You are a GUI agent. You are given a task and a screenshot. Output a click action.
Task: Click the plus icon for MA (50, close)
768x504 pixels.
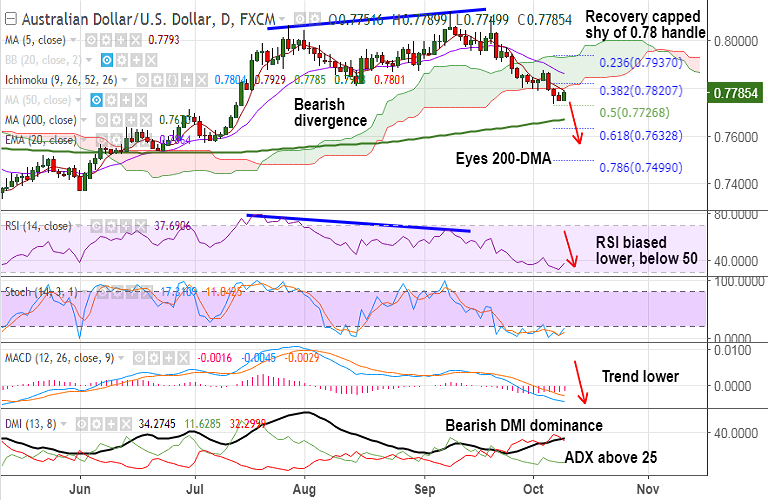pos(126,100)
